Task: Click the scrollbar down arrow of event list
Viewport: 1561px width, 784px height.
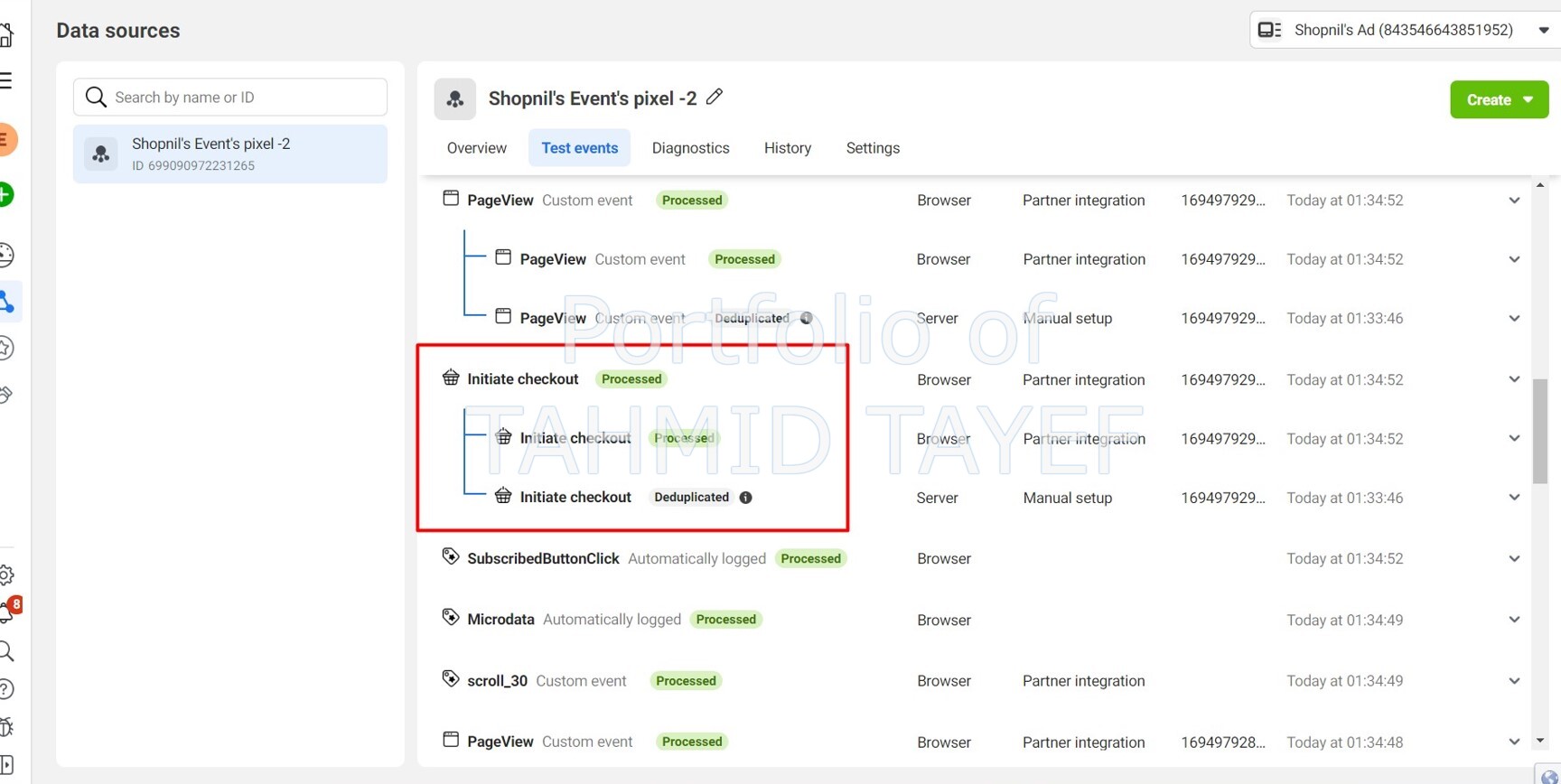Action: [1540, 741]
